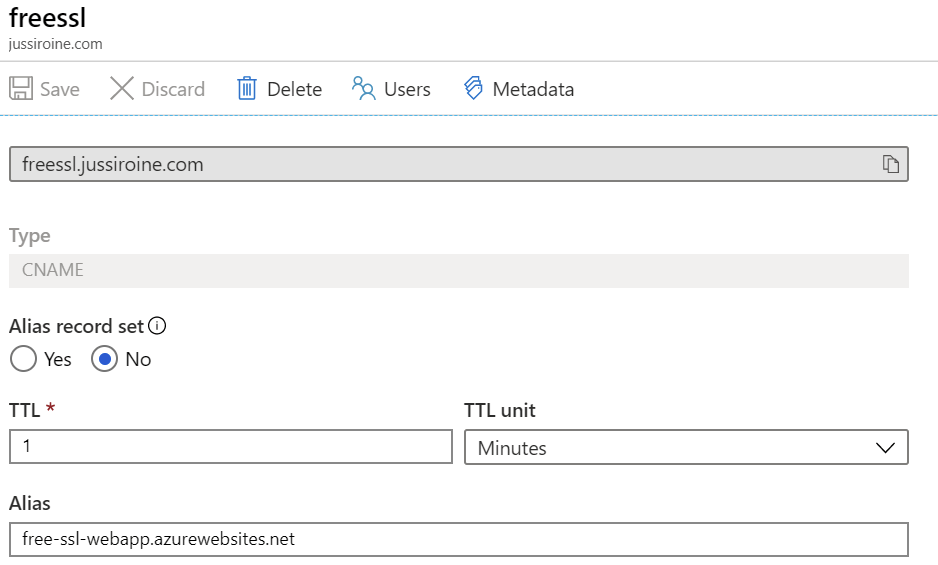Focus the TTL value input field
Viewport: 938px width, 565px height.
tap(231, 446)
